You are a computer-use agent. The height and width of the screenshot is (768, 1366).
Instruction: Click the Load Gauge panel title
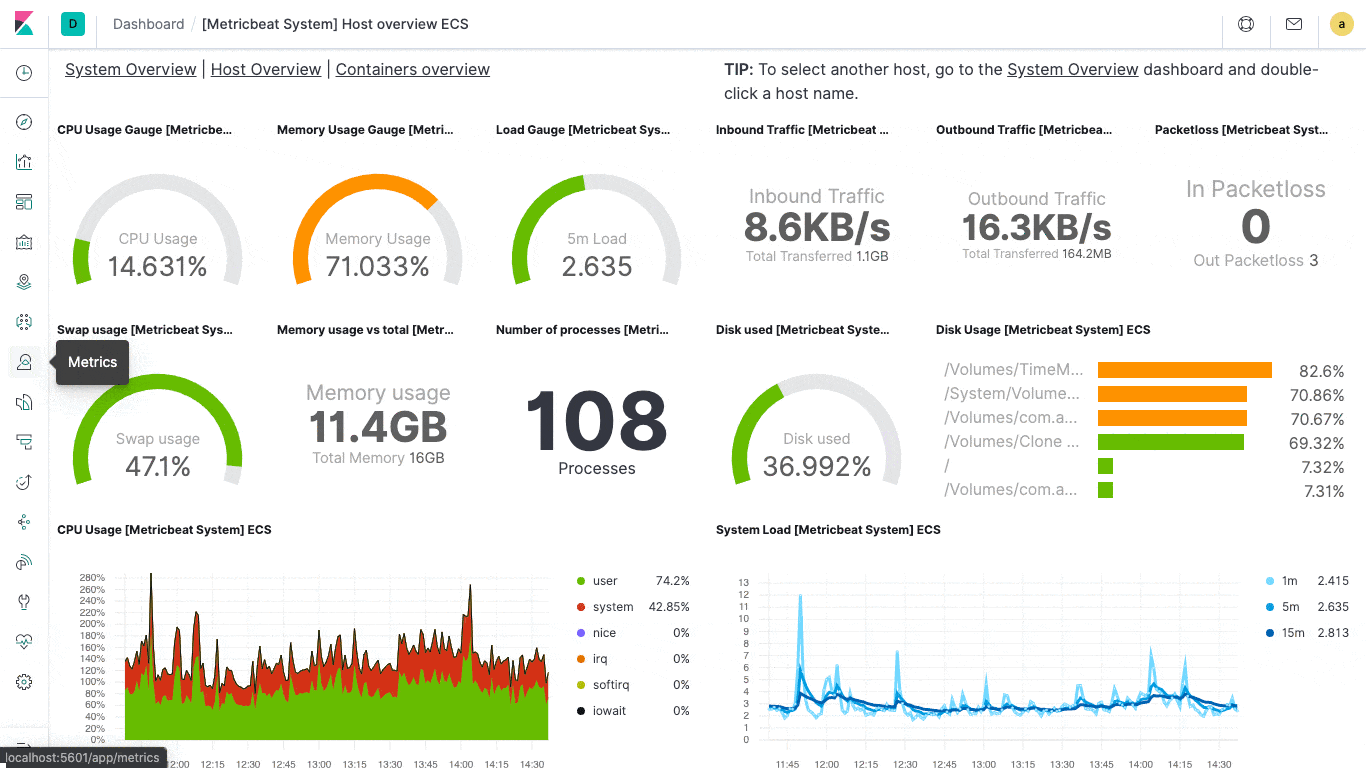point(583,130)
